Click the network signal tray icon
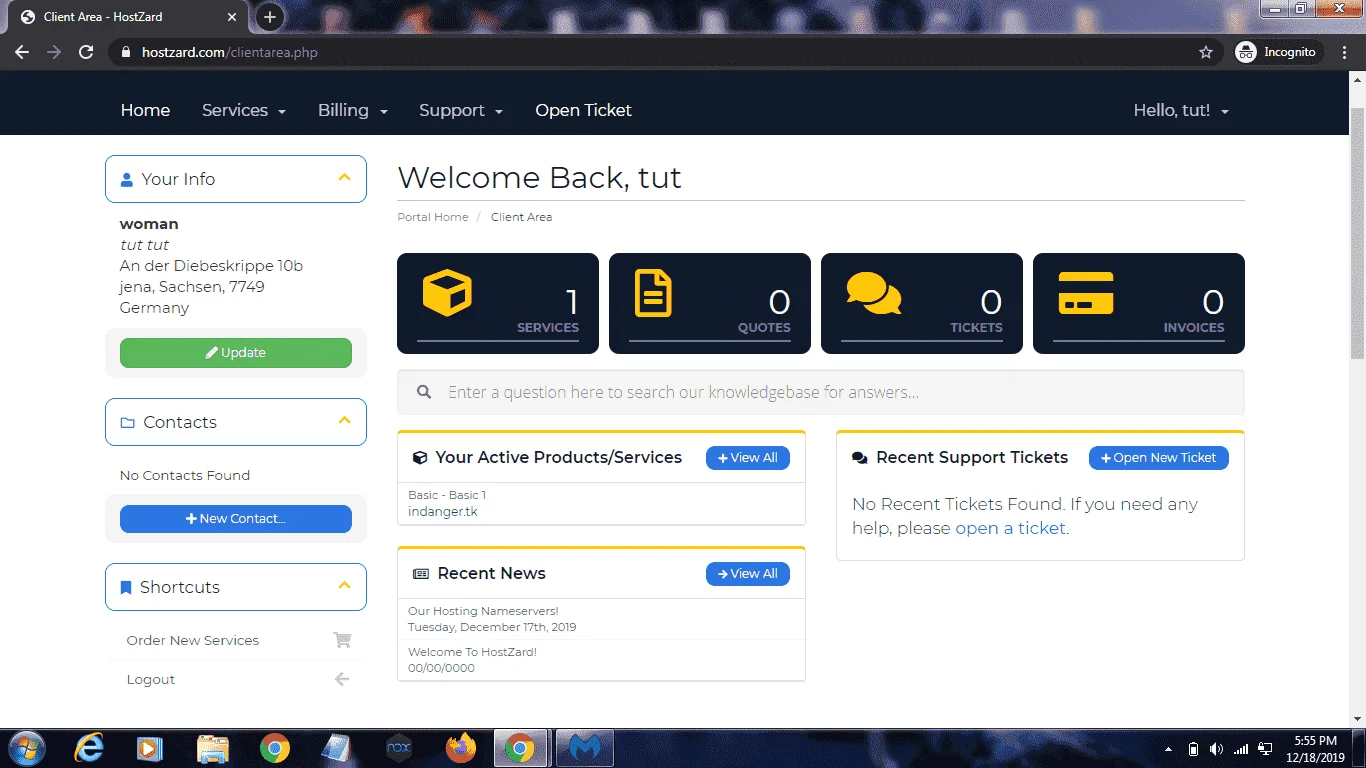1366x768 pixels. point(1241,749)
